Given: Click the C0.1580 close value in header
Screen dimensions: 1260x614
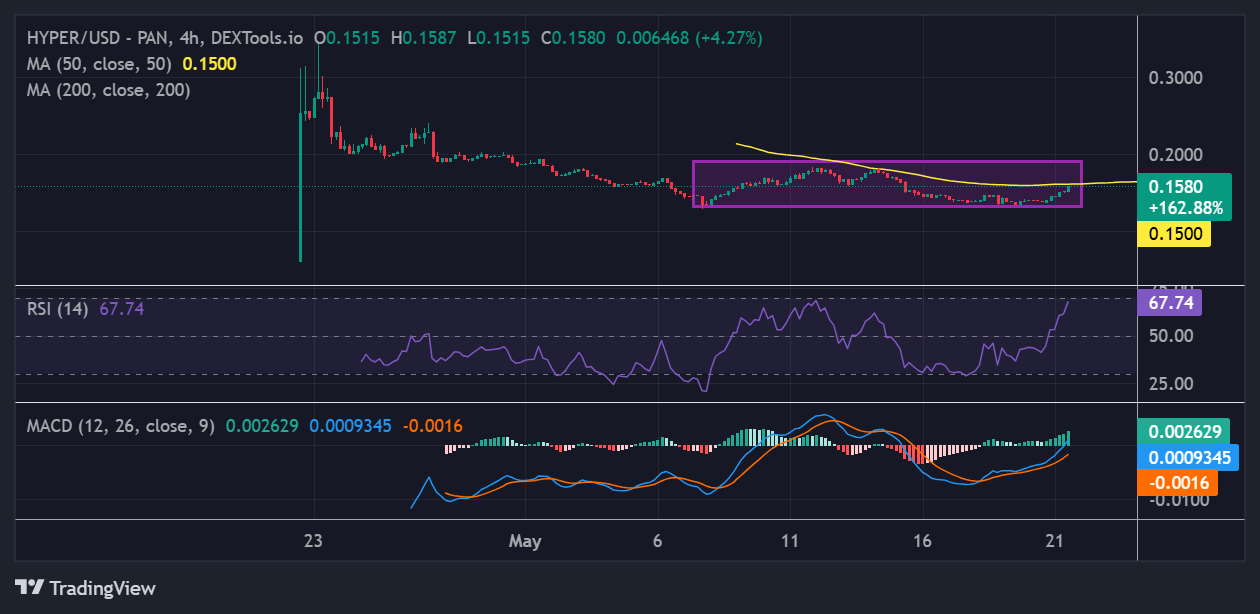Looking at the screenshot, I should pyautogui.click(x=572, y=38).
